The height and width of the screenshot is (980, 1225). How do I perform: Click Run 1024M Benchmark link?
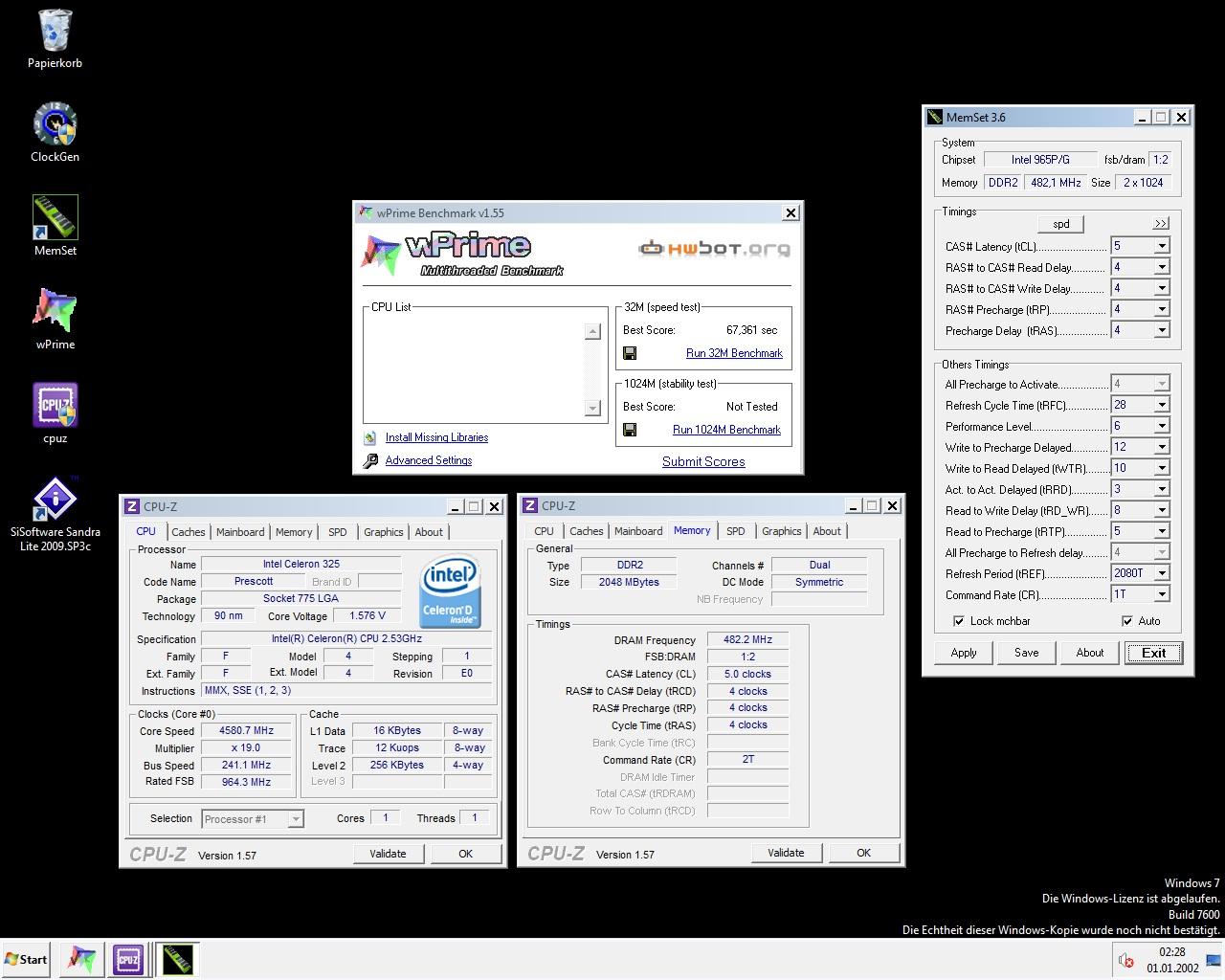[x=727, y=430]
